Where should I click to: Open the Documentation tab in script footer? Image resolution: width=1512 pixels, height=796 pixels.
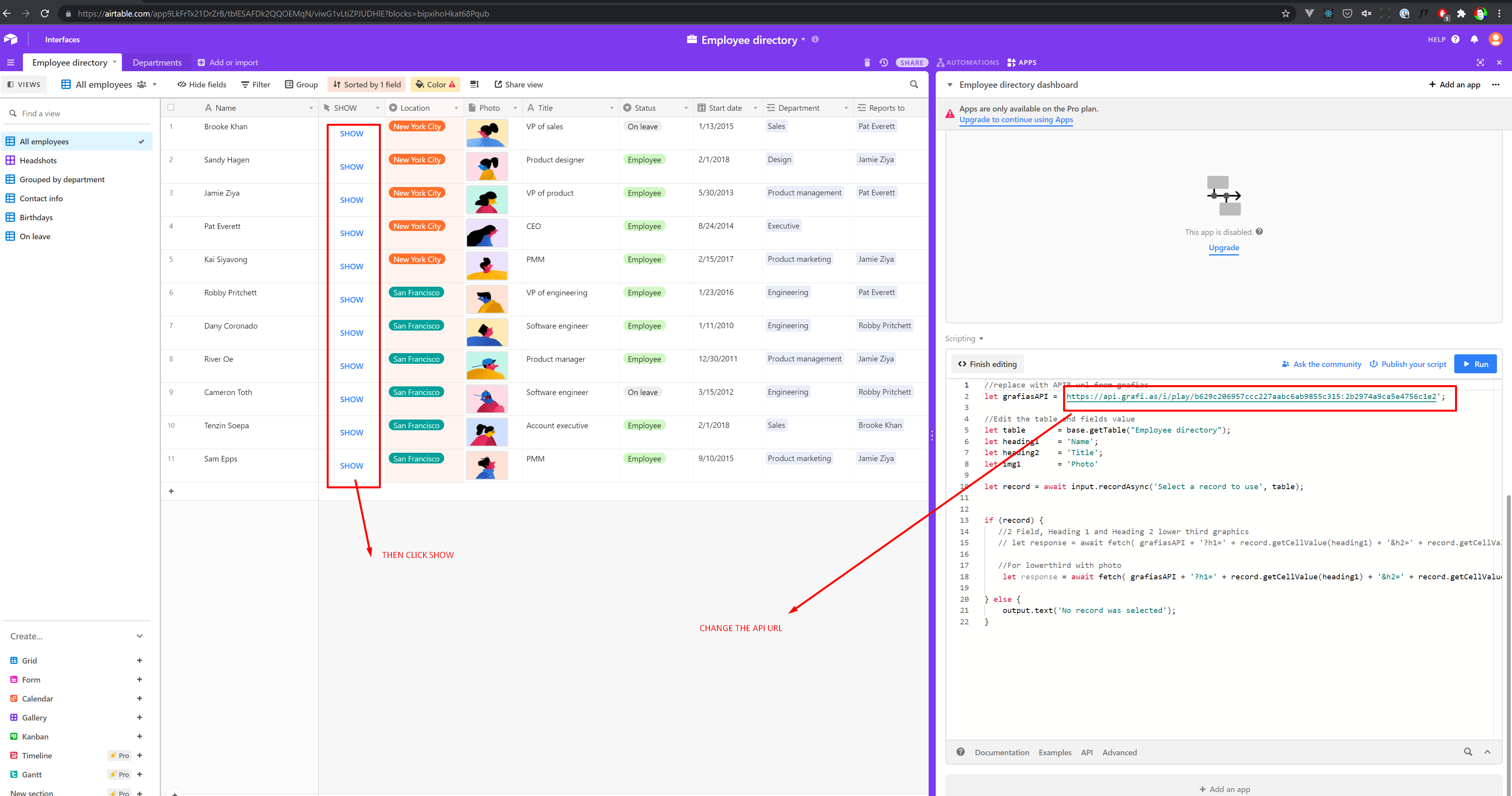[x=1001, y=752]
